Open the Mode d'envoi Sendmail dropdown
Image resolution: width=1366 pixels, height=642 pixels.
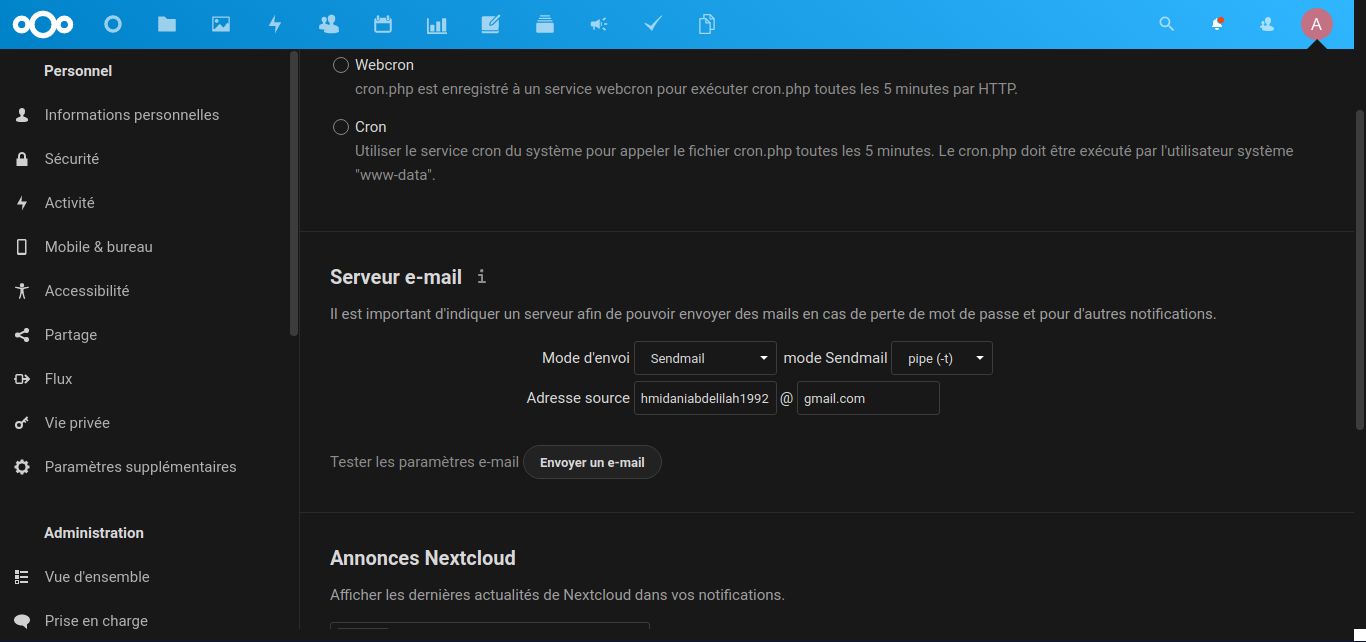(705, 358)
